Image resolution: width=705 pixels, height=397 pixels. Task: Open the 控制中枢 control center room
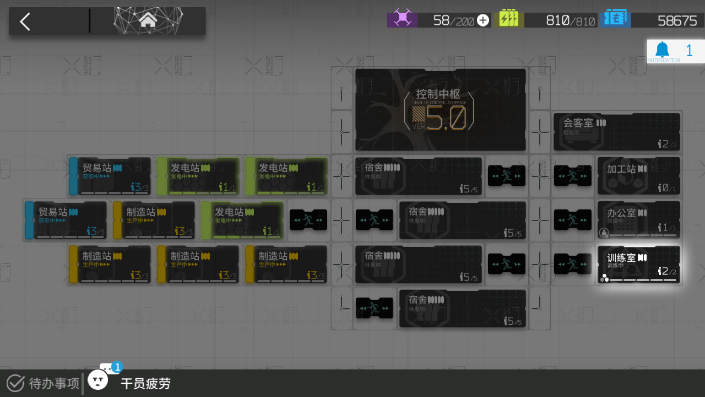coord(440,110)
